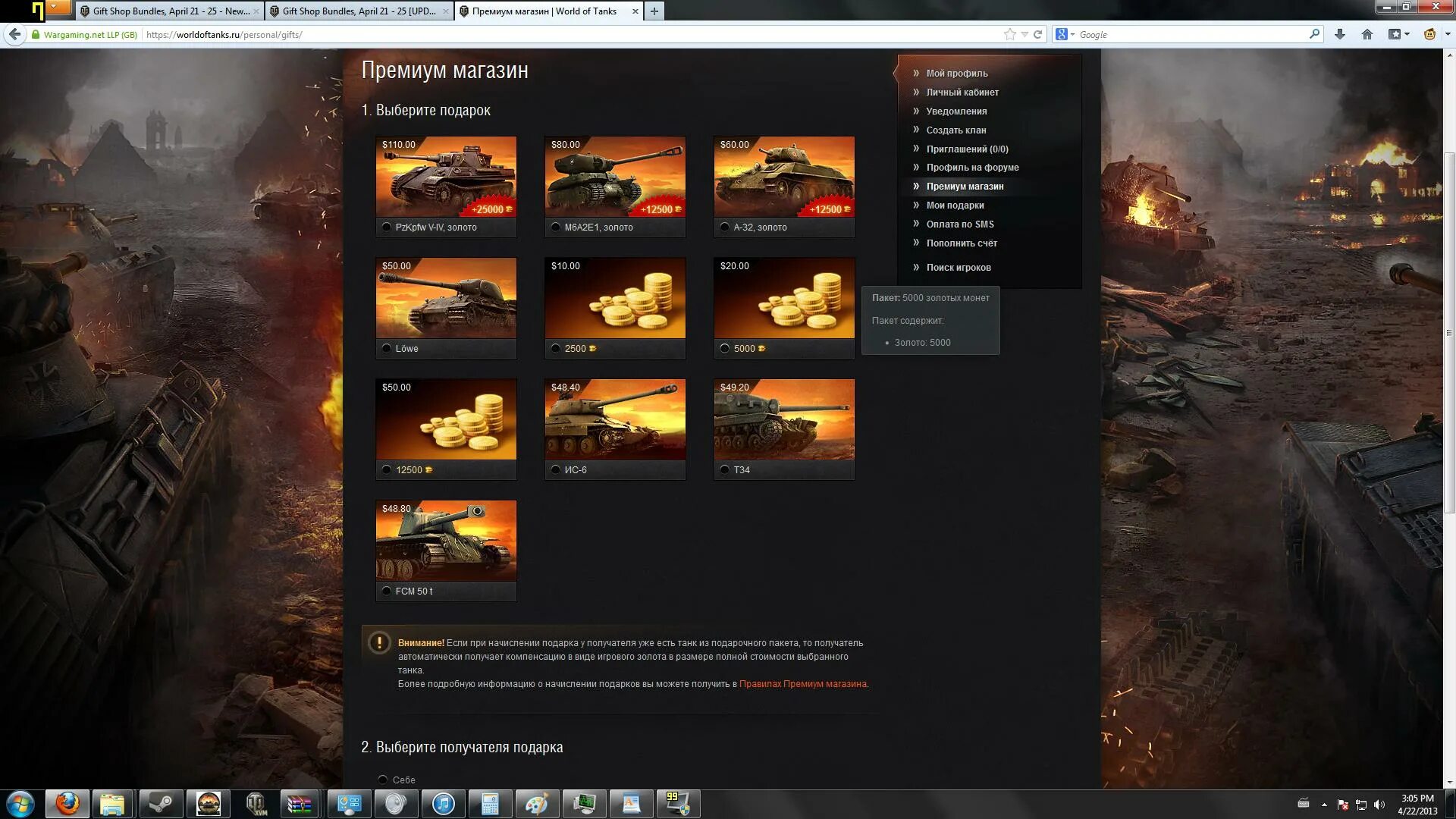1456x819 pixels.
Task: Click the $50.00 Löwe tank image
Action: tap(446, 298)
